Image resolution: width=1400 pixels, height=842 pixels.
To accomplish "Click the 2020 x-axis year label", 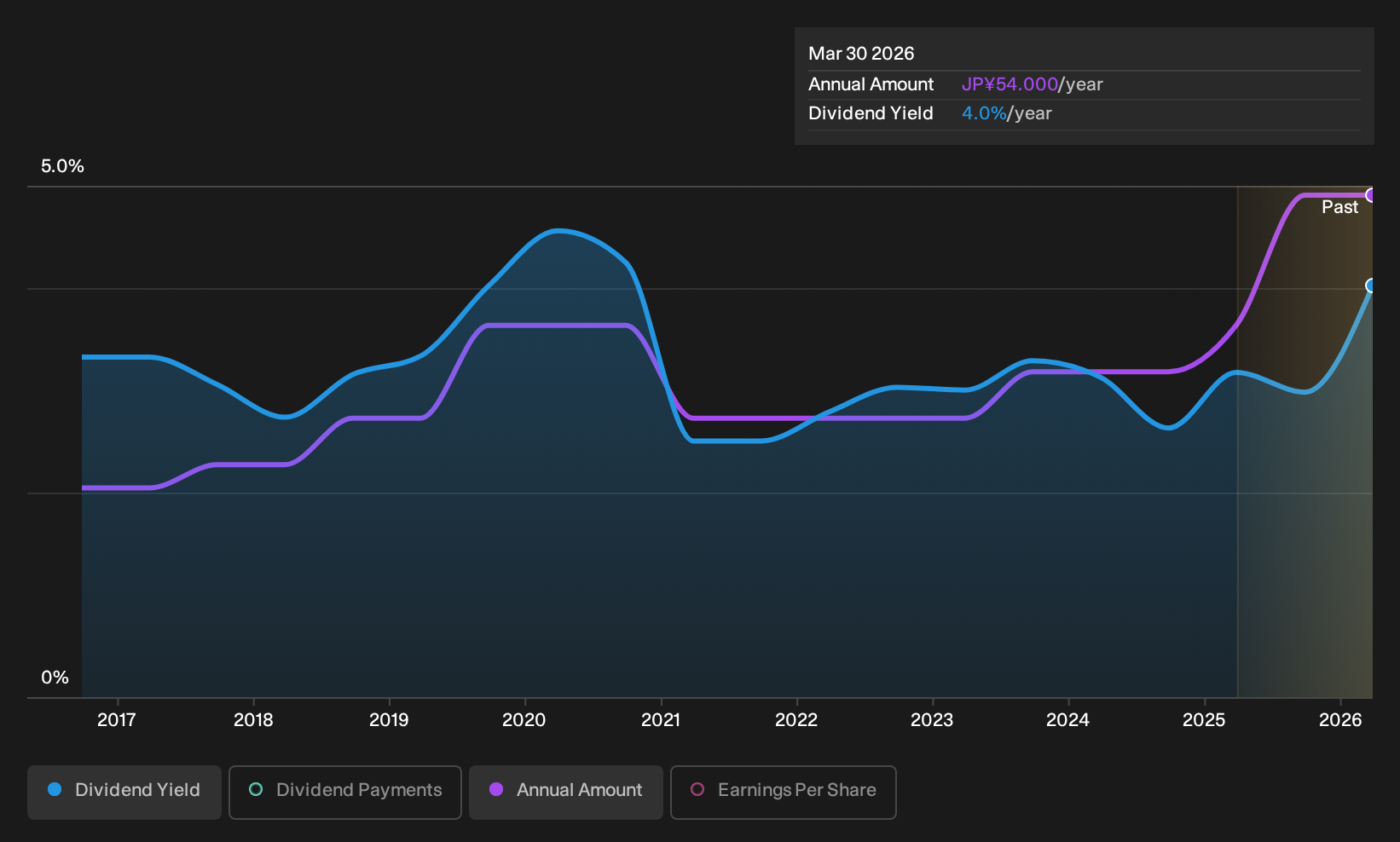I will (x=524, y=720).
